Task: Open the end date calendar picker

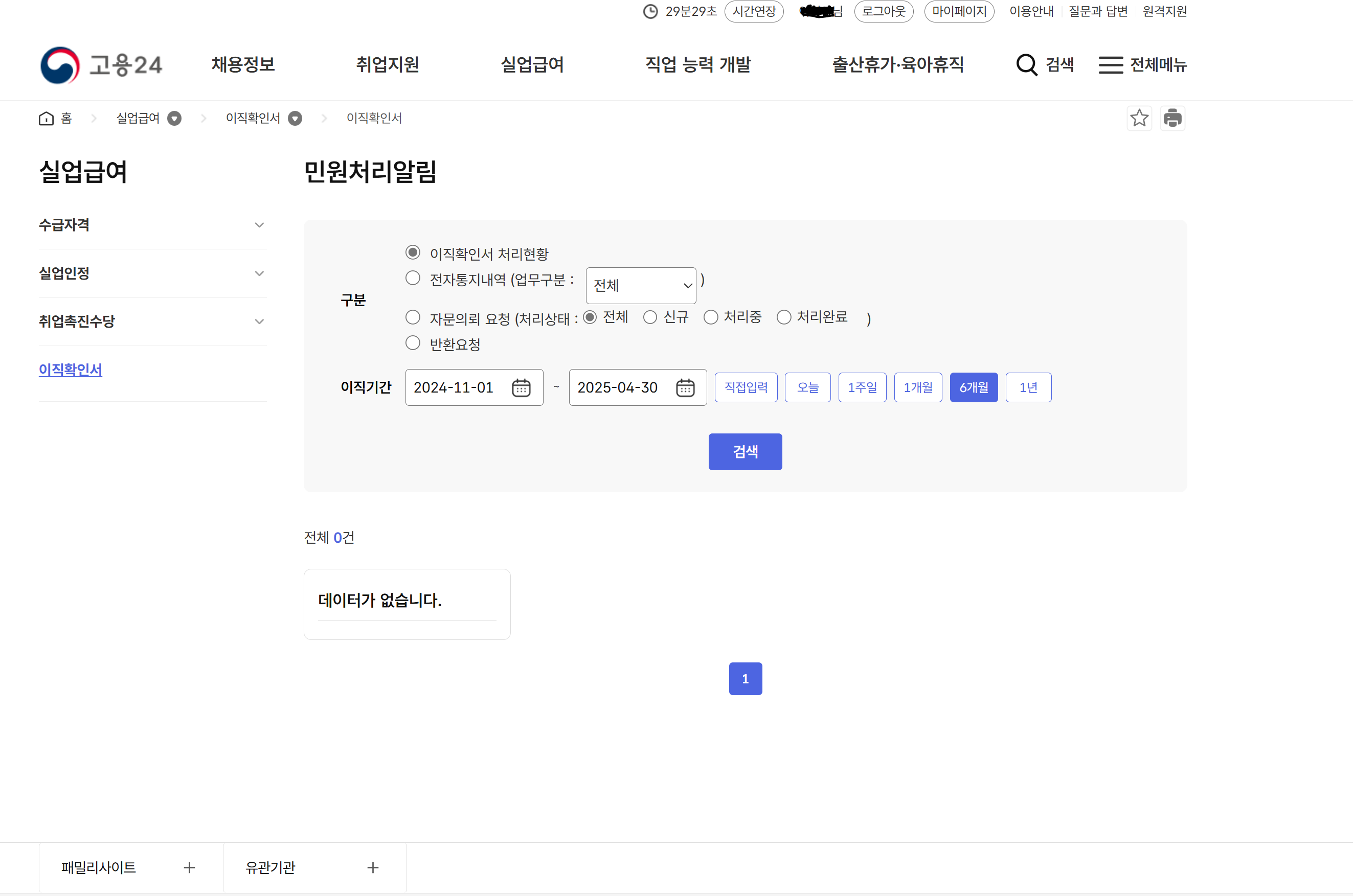Action: click(685, 387)
